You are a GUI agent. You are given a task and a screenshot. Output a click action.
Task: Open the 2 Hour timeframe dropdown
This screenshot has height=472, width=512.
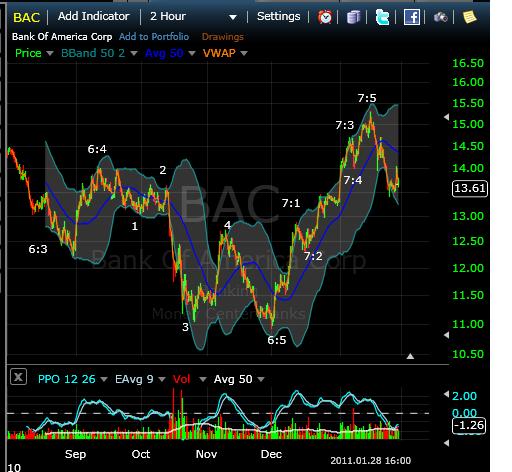pyautogui.click(x=193, y=16)
